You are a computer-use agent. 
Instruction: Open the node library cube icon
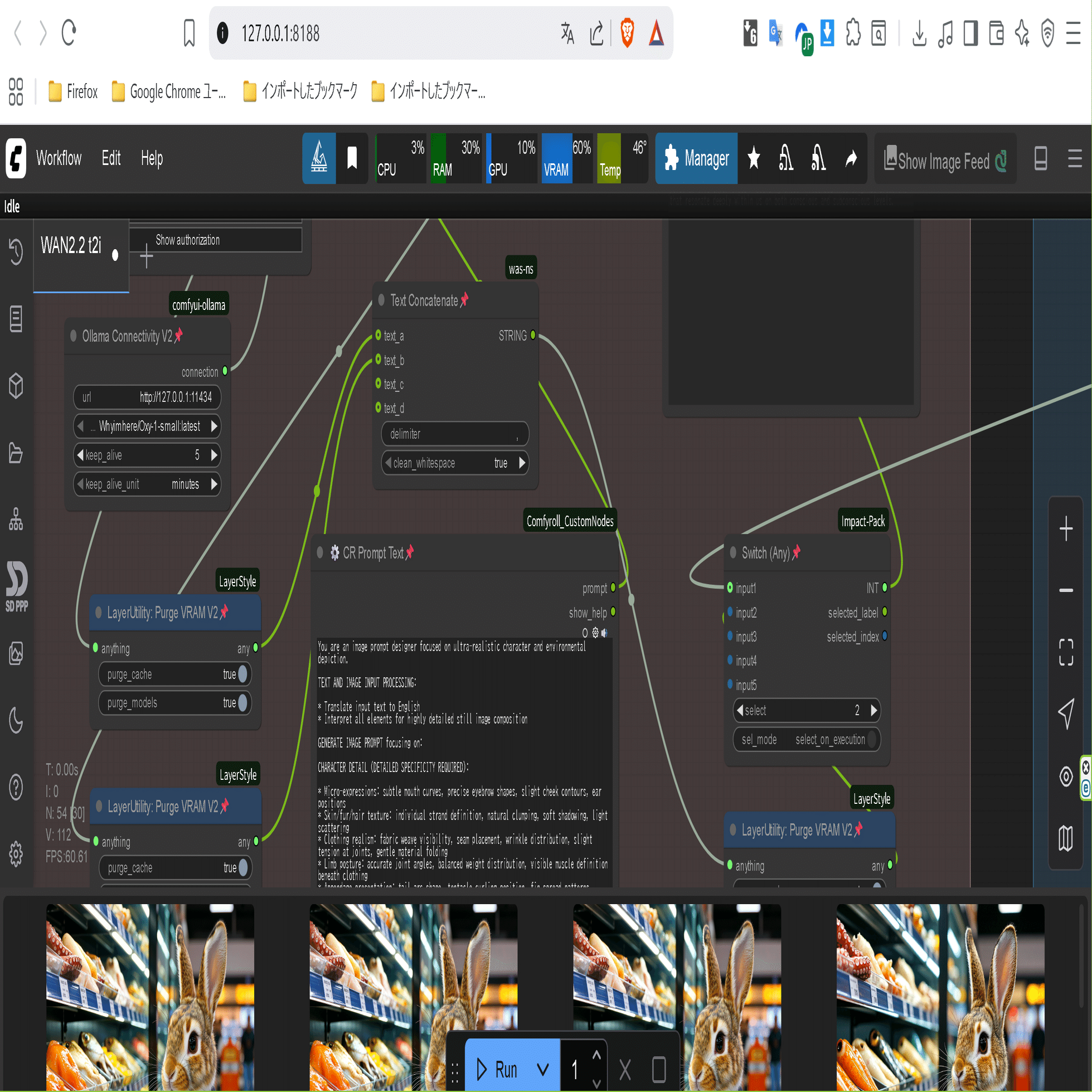pyautogui.click(x=16, y=386)
